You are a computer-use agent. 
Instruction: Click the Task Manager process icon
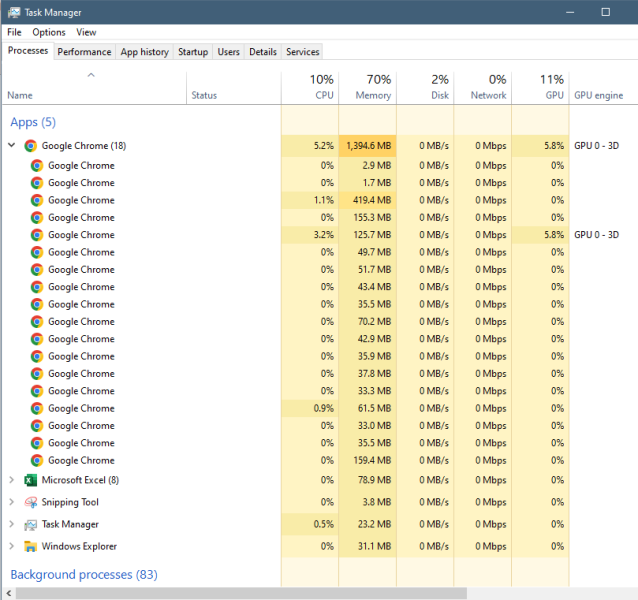(31, 524)
